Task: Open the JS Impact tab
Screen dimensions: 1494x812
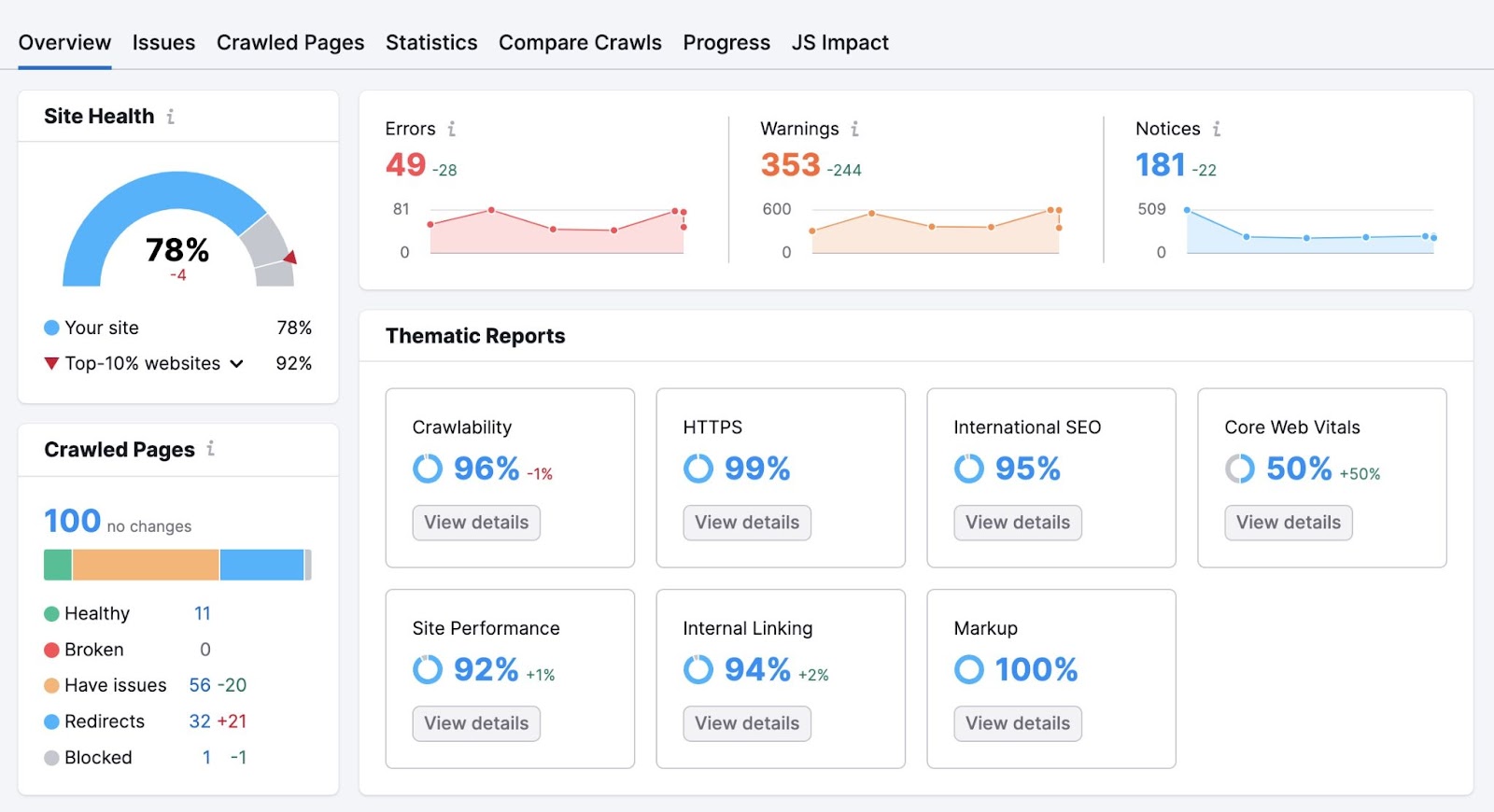Action: point(839,43)
